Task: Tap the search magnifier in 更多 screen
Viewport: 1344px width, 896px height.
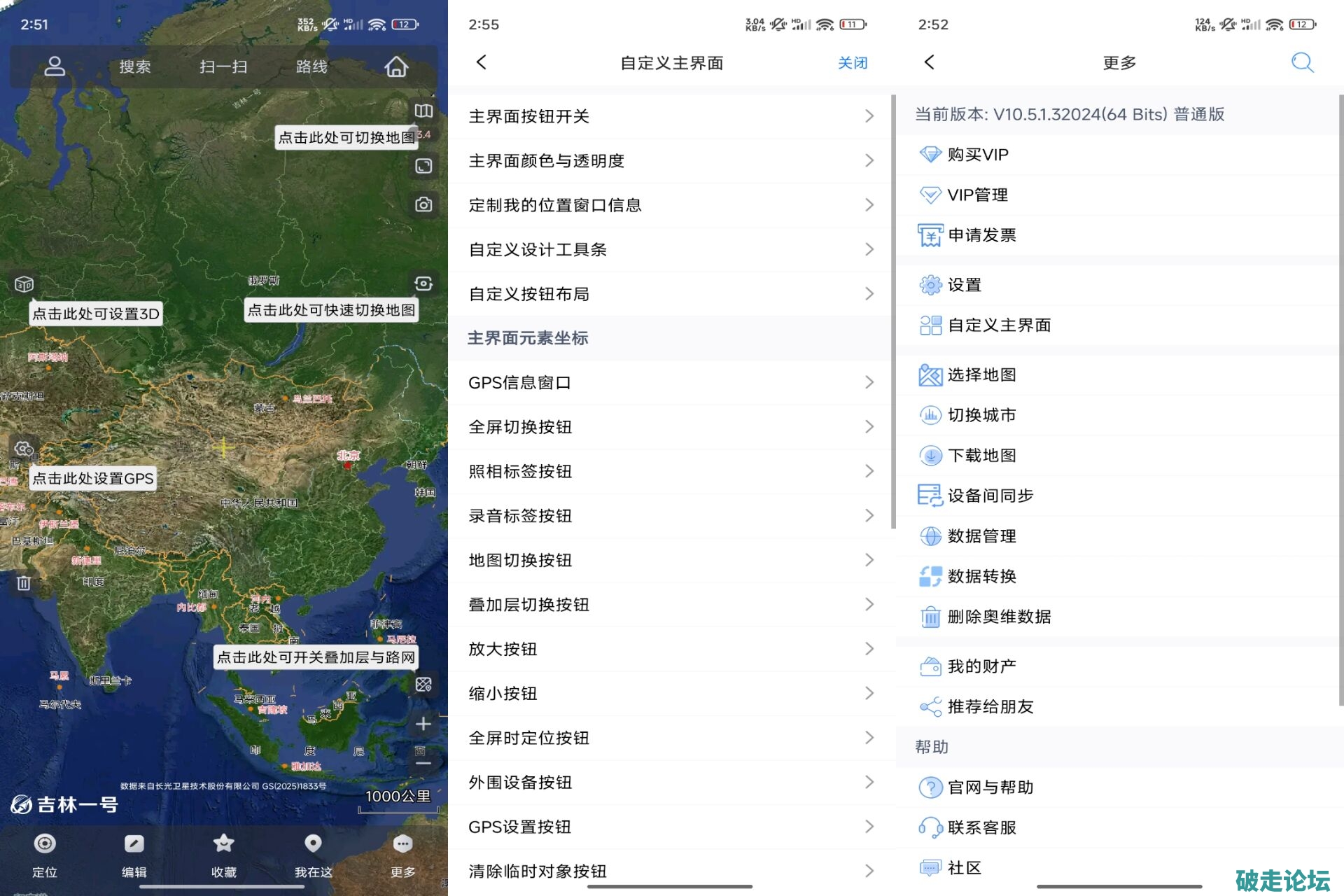Action: pyautogui.click(x=1301, y=63)
